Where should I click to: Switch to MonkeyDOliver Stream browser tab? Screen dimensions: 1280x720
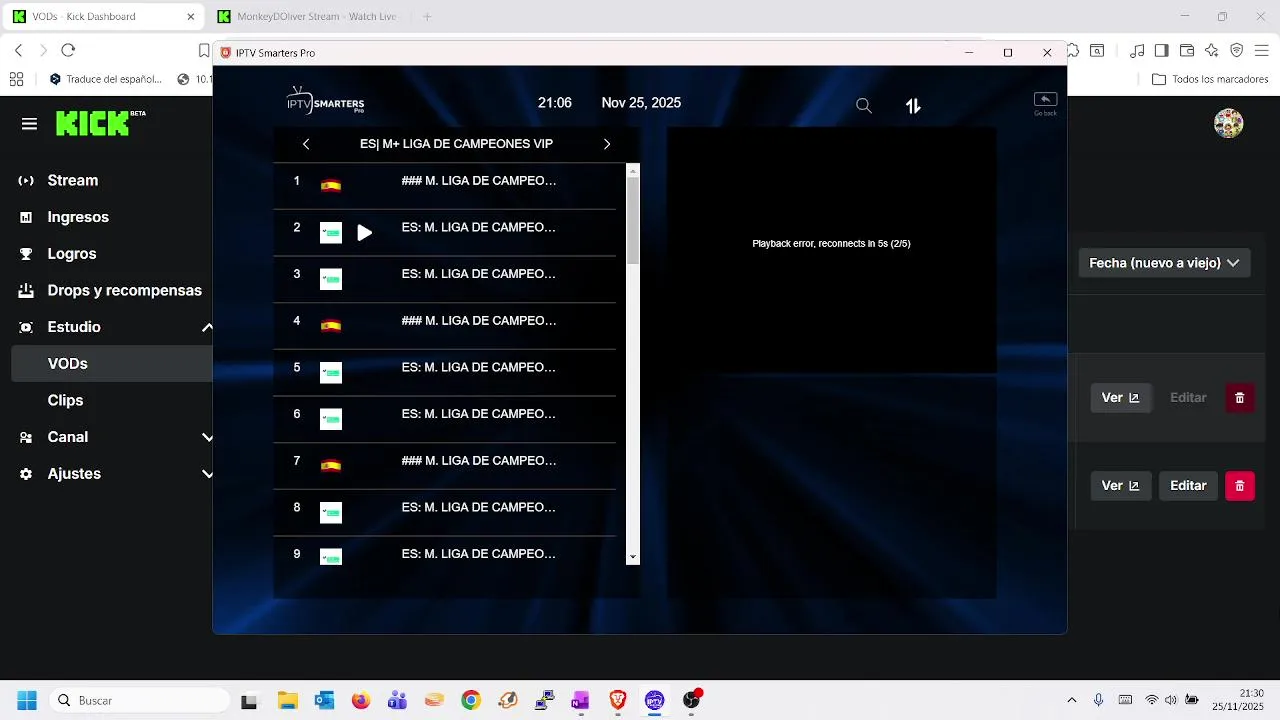click(x=308, y=16)
